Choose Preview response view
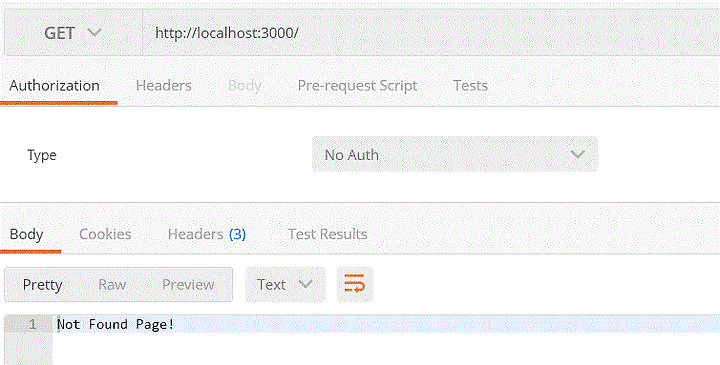 (x=188, y=285)
